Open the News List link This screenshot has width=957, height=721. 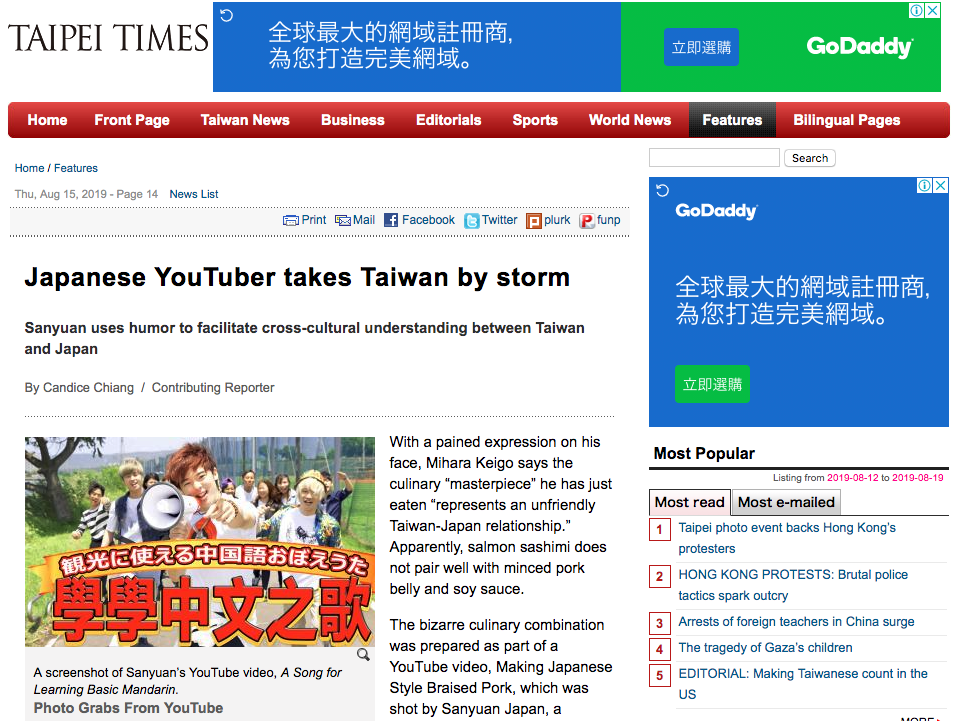point(193,194)
